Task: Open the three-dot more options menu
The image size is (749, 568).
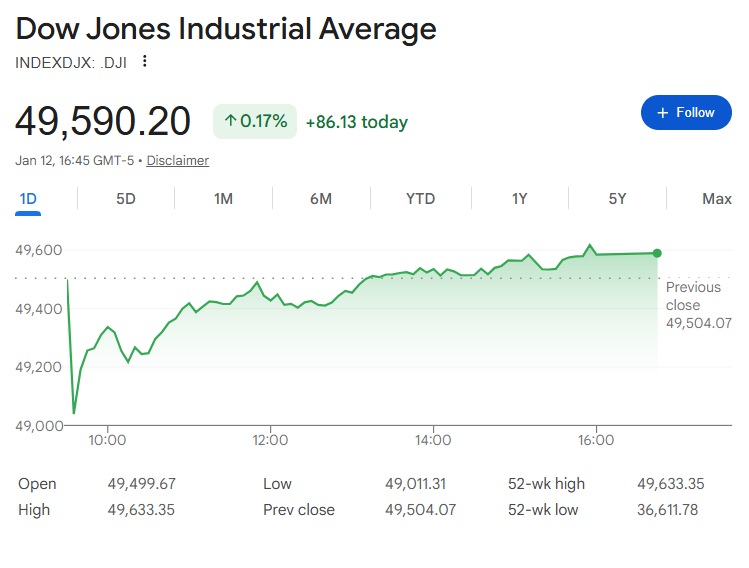Action: (145, 61)
